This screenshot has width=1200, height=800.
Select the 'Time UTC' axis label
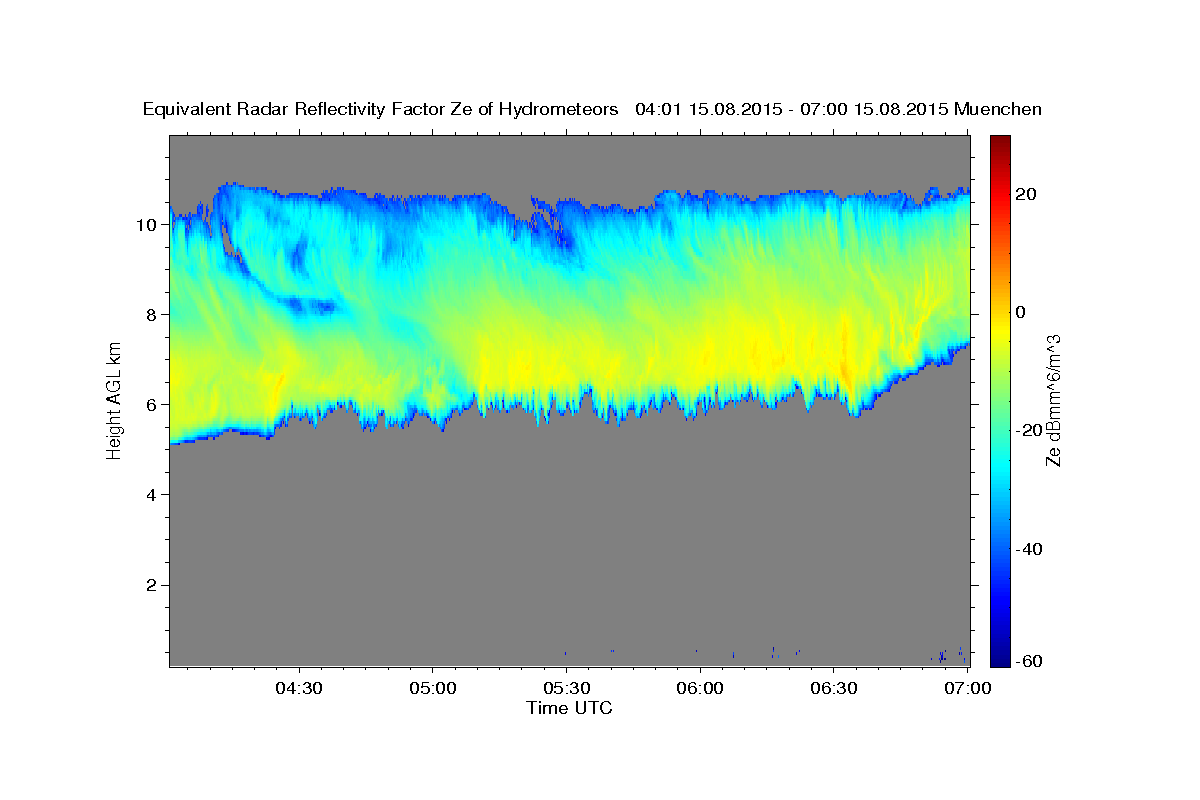click(x=569, y=708)
